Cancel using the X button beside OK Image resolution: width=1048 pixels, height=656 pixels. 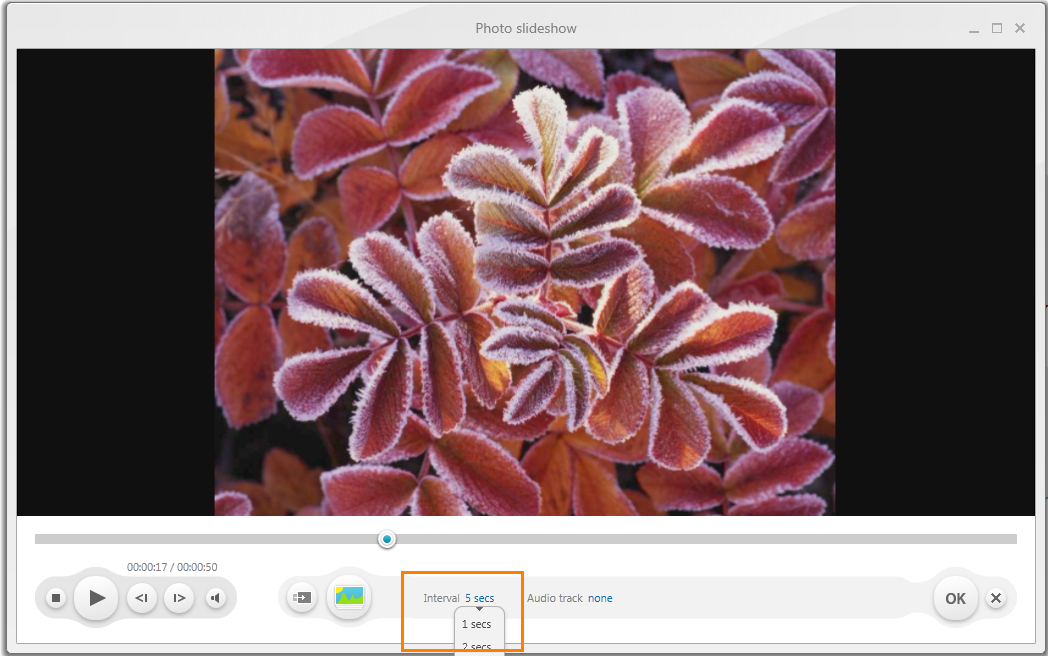[996, 598]
